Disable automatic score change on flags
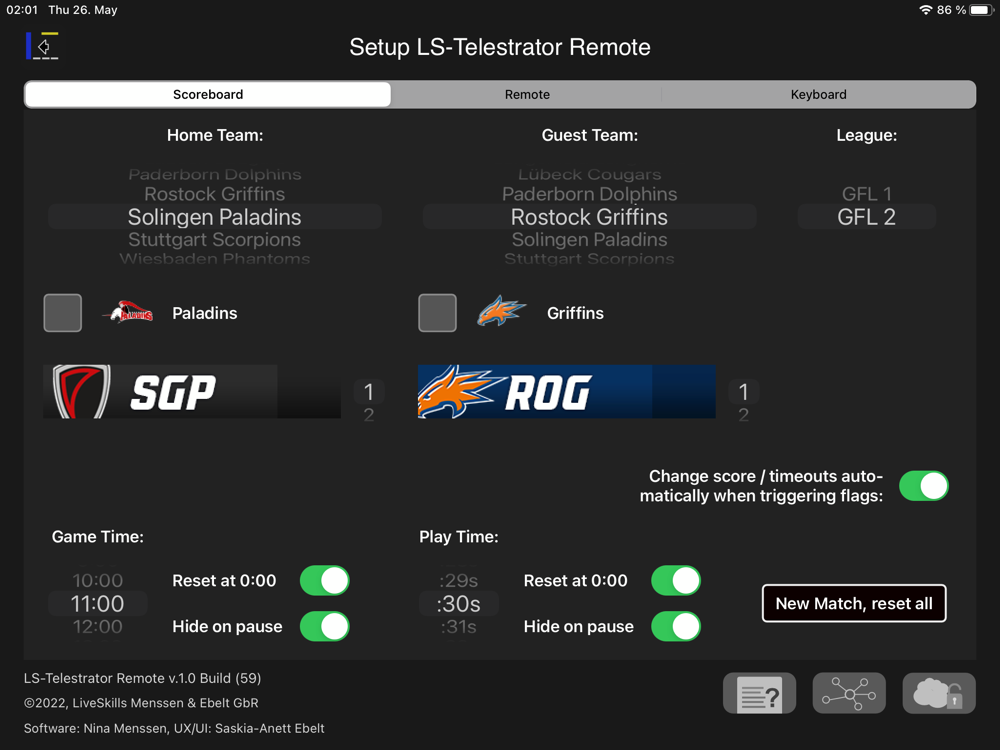This screenshot has height=750, width=1000. (923, 486)
